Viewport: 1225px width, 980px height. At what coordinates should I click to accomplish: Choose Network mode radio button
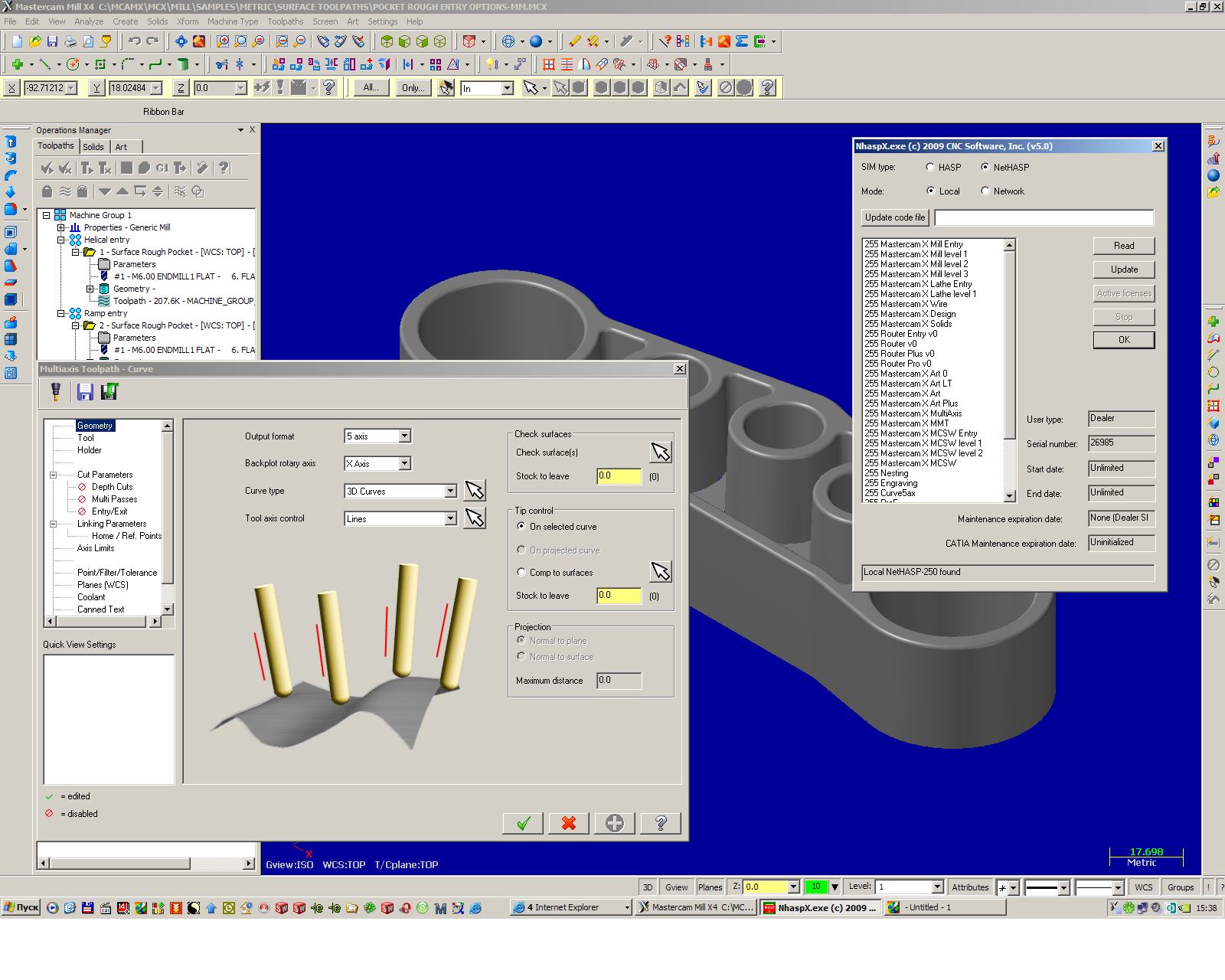coord(985,191)
